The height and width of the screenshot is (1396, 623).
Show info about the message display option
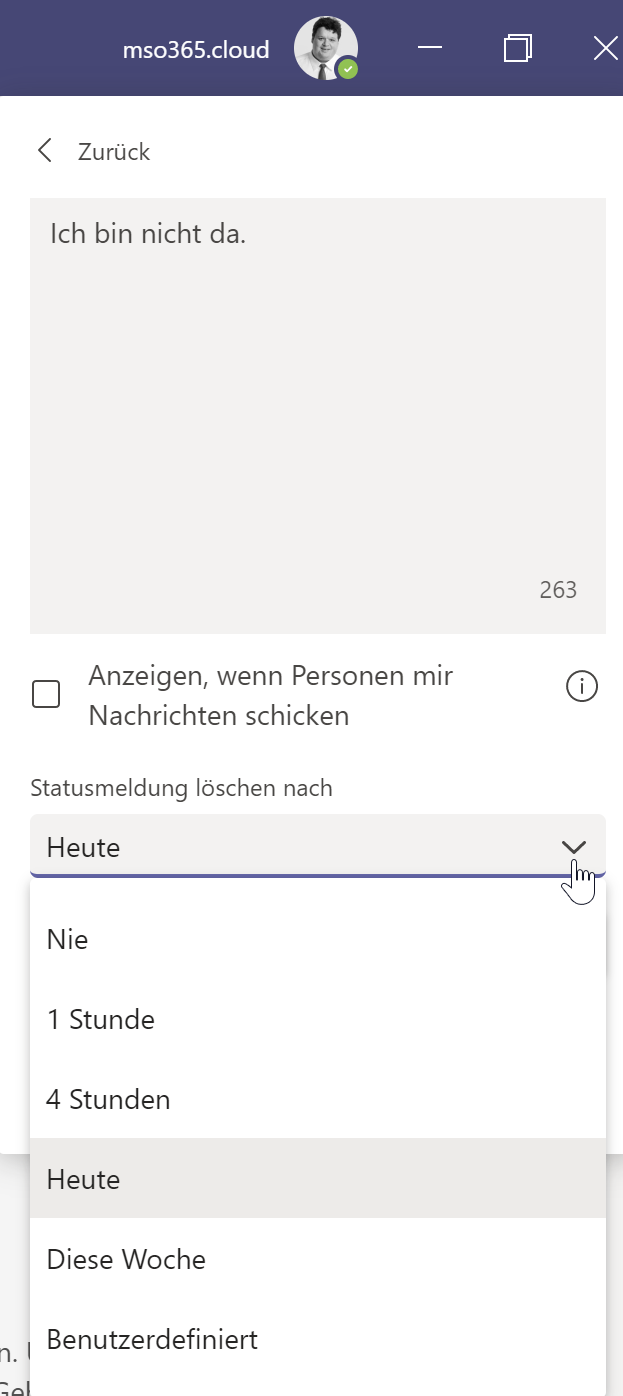coord(582,687)
